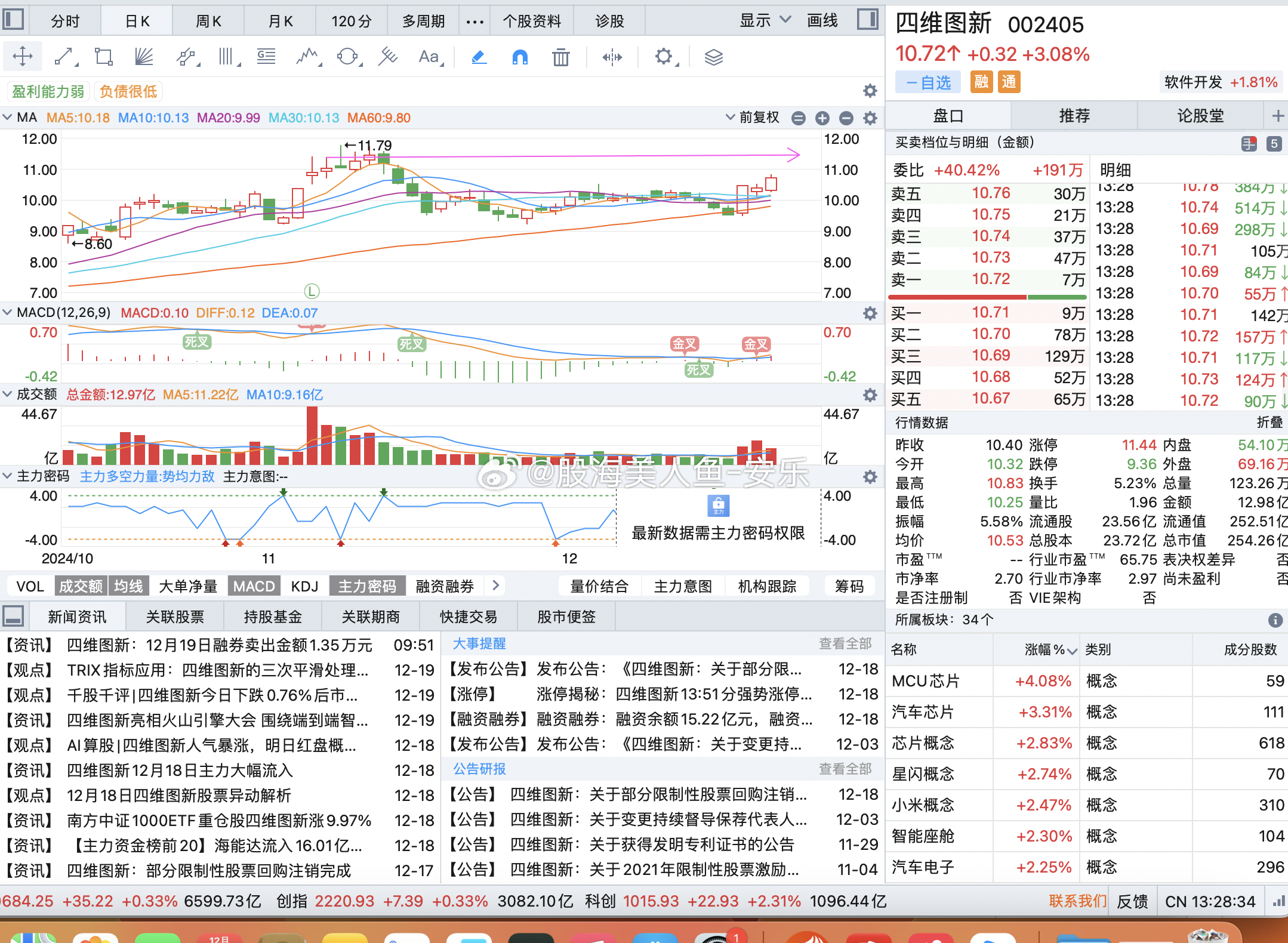The width and height of the screenshot is (1288, 943).
Task: Open the 个股资料 tab
Action: click(532, 21)
